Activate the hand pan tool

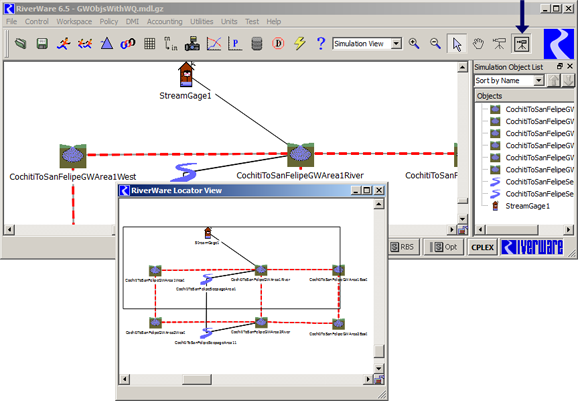pos(478,43)
